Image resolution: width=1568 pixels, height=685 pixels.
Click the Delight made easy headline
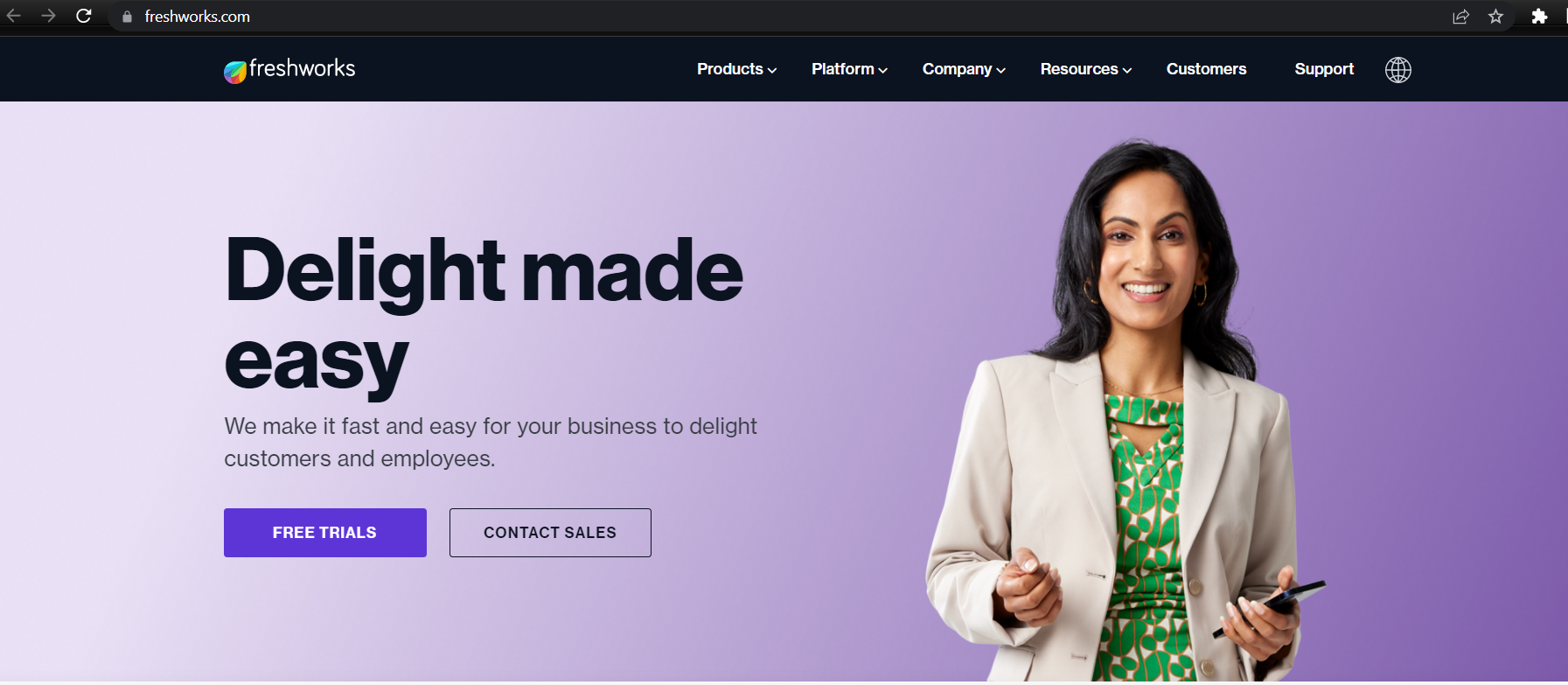point(484,315)
